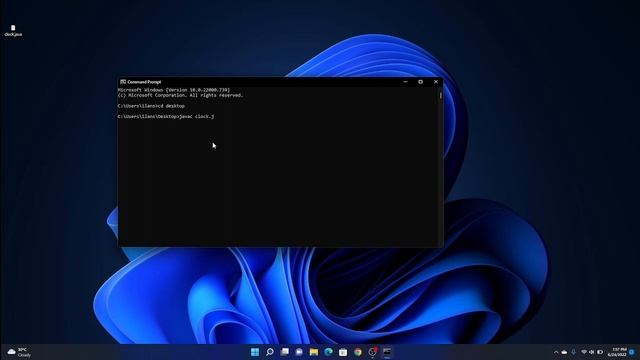Open the notification center badge
Viewport: 640px width, 360px height.
[x=632, y=352]
